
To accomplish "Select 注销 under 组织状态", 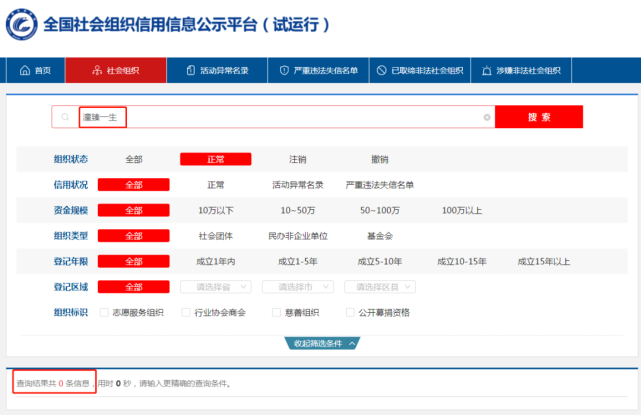I will coord(298,159).
